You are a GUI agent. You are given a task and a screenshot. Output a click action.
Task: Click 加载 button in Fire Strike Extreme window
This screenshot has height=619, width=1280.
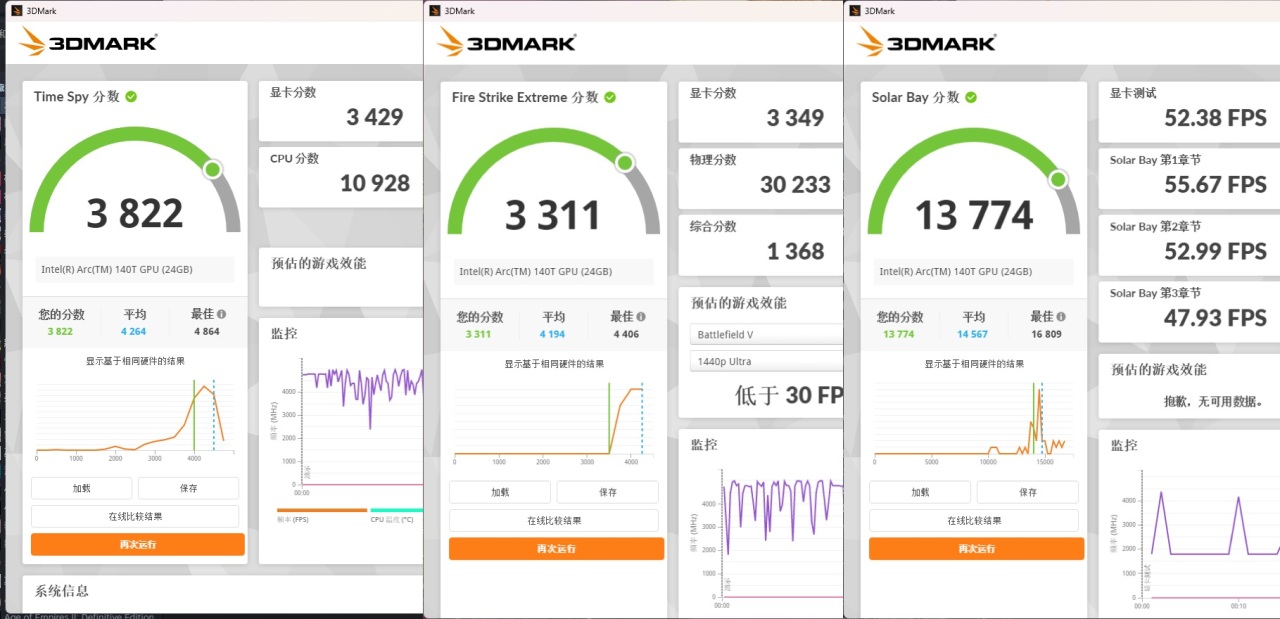tap(499, 492)
